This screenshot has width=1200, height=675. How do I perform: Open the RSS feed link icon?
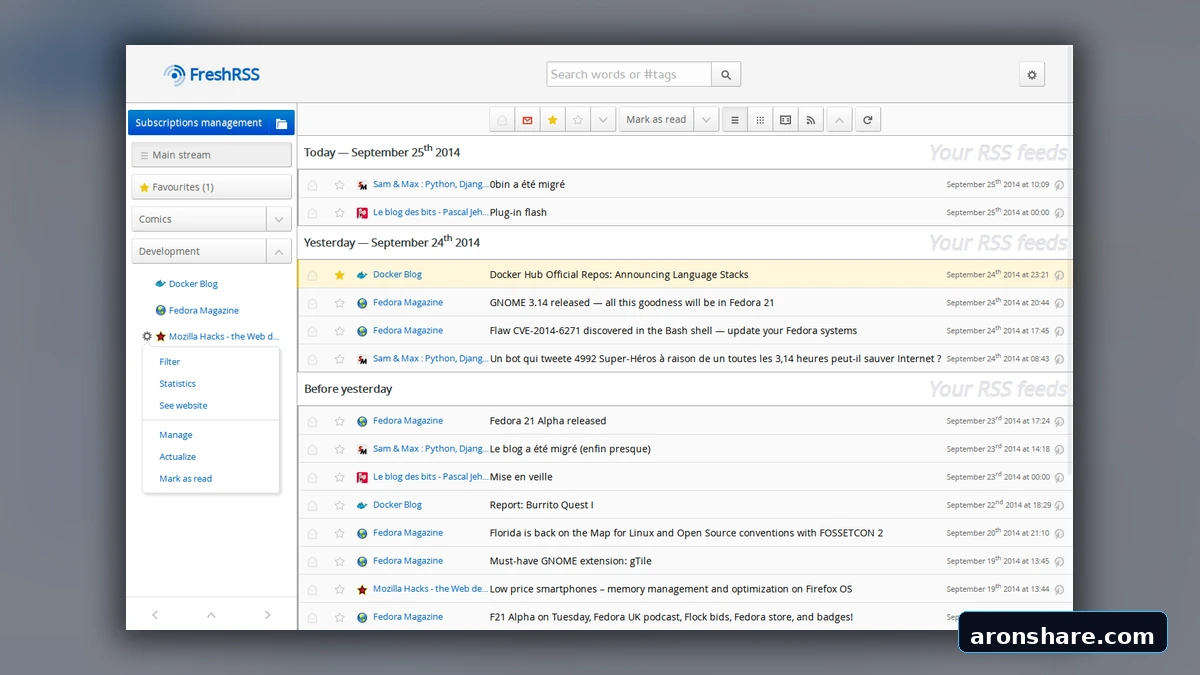[x=811, y=120]
